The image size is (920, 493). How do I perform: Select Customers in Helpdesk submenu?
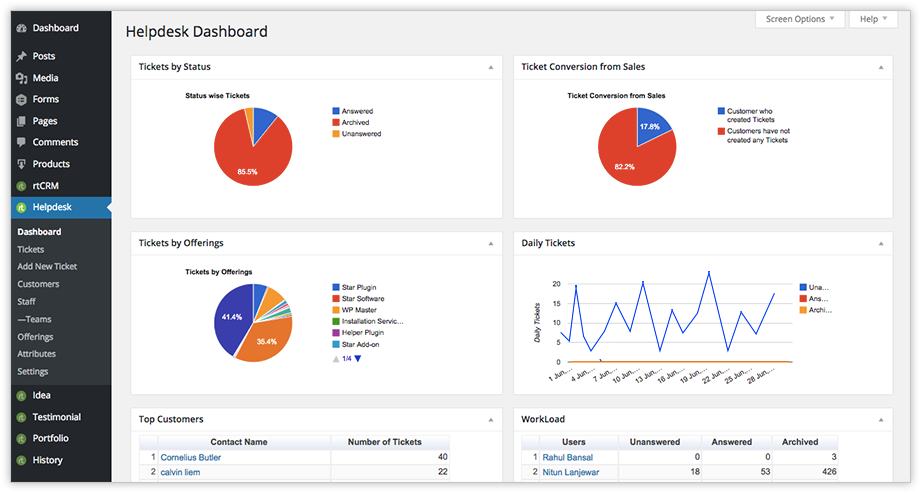pyautogui.click(x=38, y=284)
